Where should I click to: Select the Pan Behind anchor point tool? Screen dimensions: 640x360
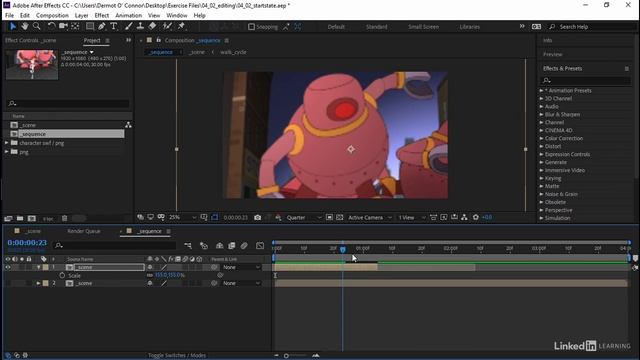[x=76, y=26]
